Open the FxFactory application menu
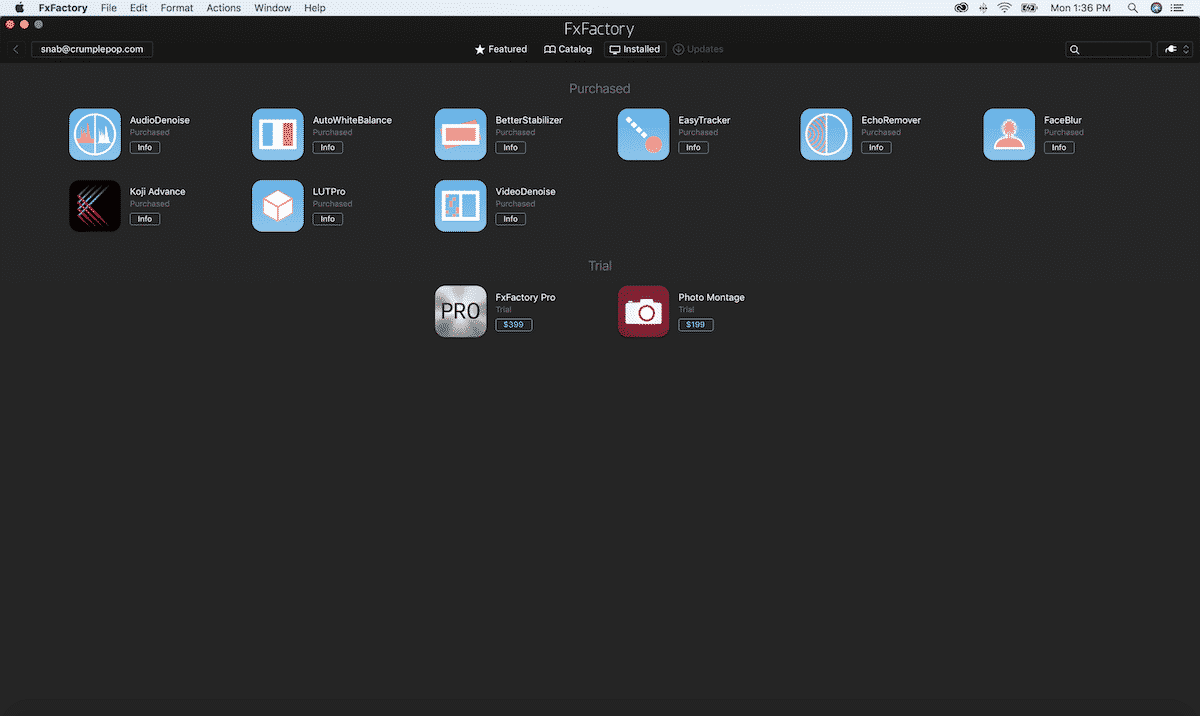The width and height of the screenshot is (1200, 716). [x=63, y=8]
